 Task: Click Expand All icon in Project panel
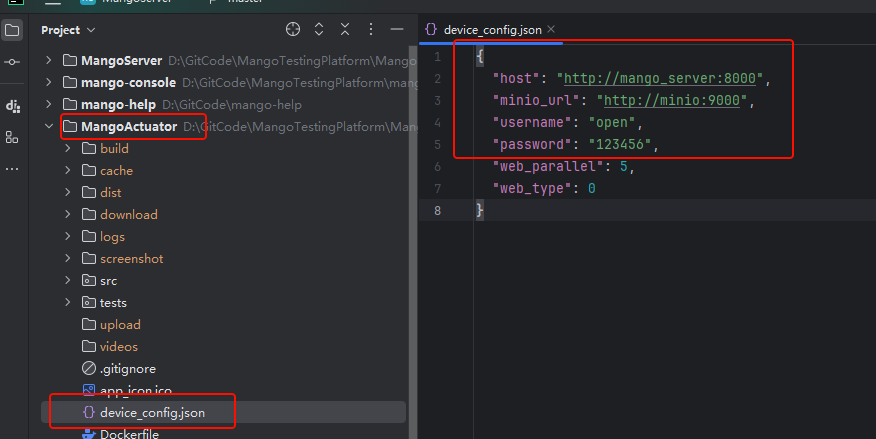319,30
